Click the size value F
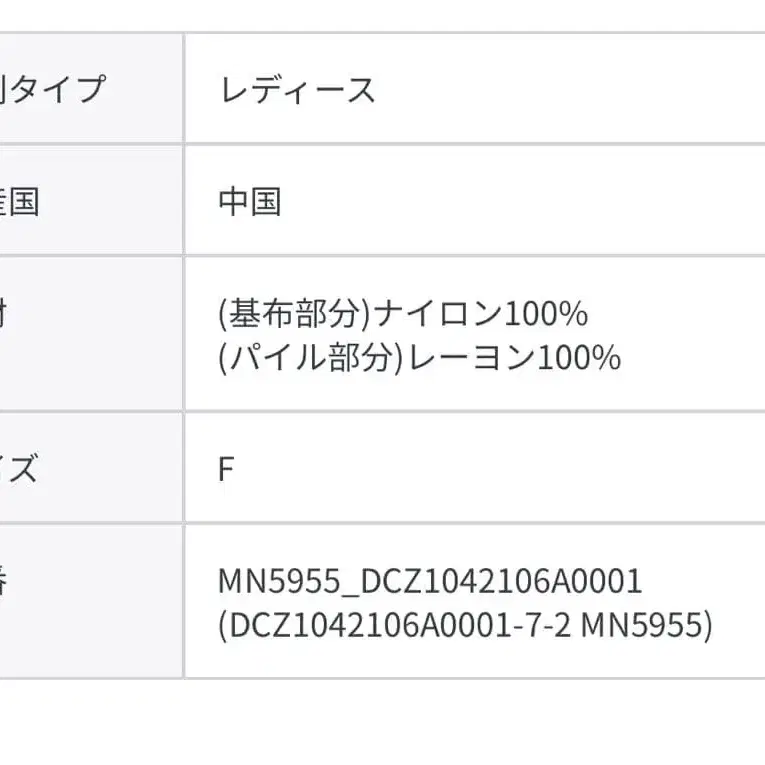 tap(226, 469)
